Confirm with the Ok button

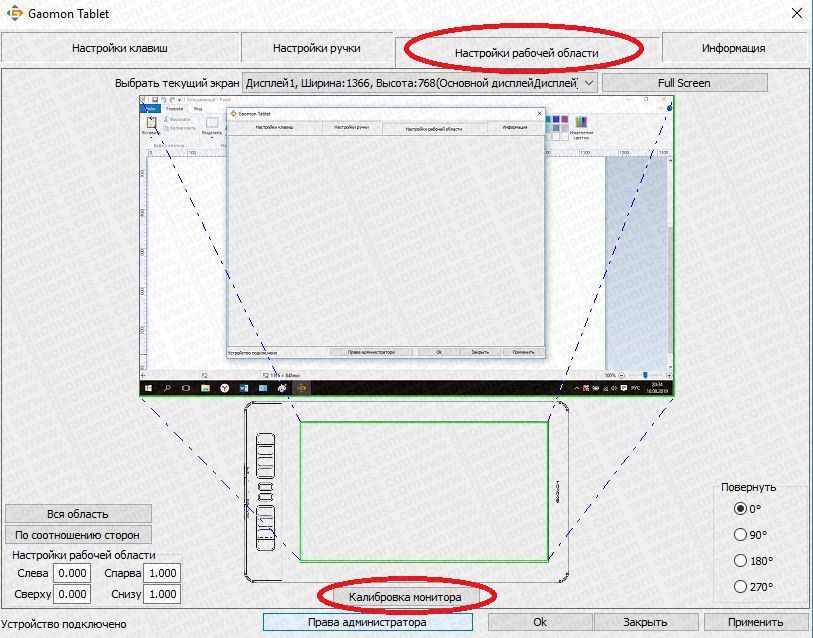(540, 622)
